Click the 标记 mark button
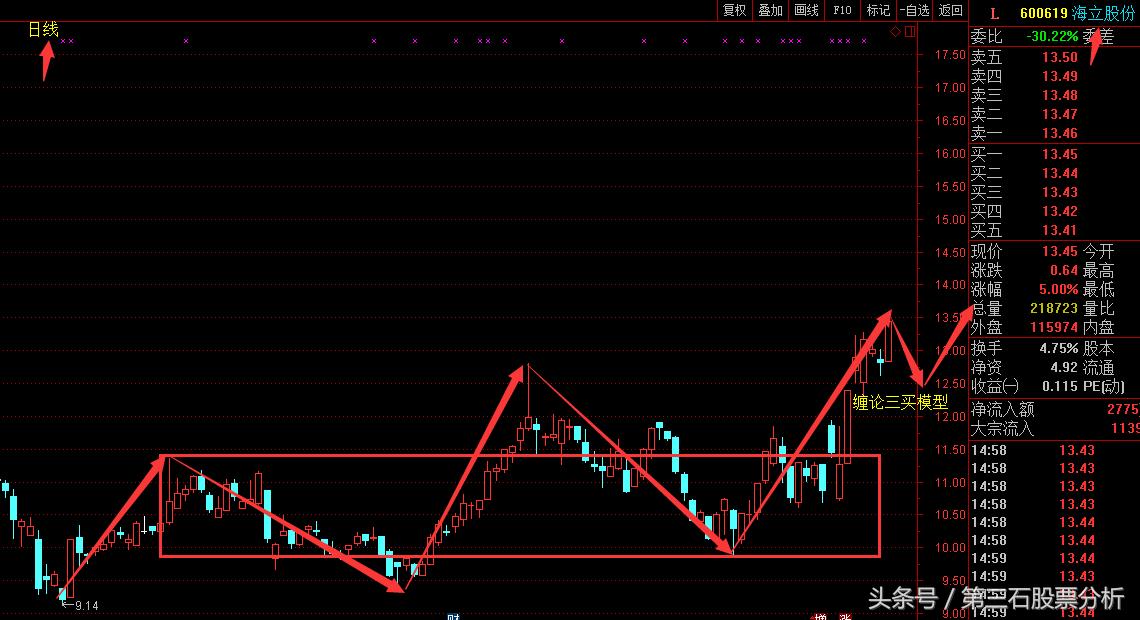This screenshot has width=1140, height=620. 878,10
